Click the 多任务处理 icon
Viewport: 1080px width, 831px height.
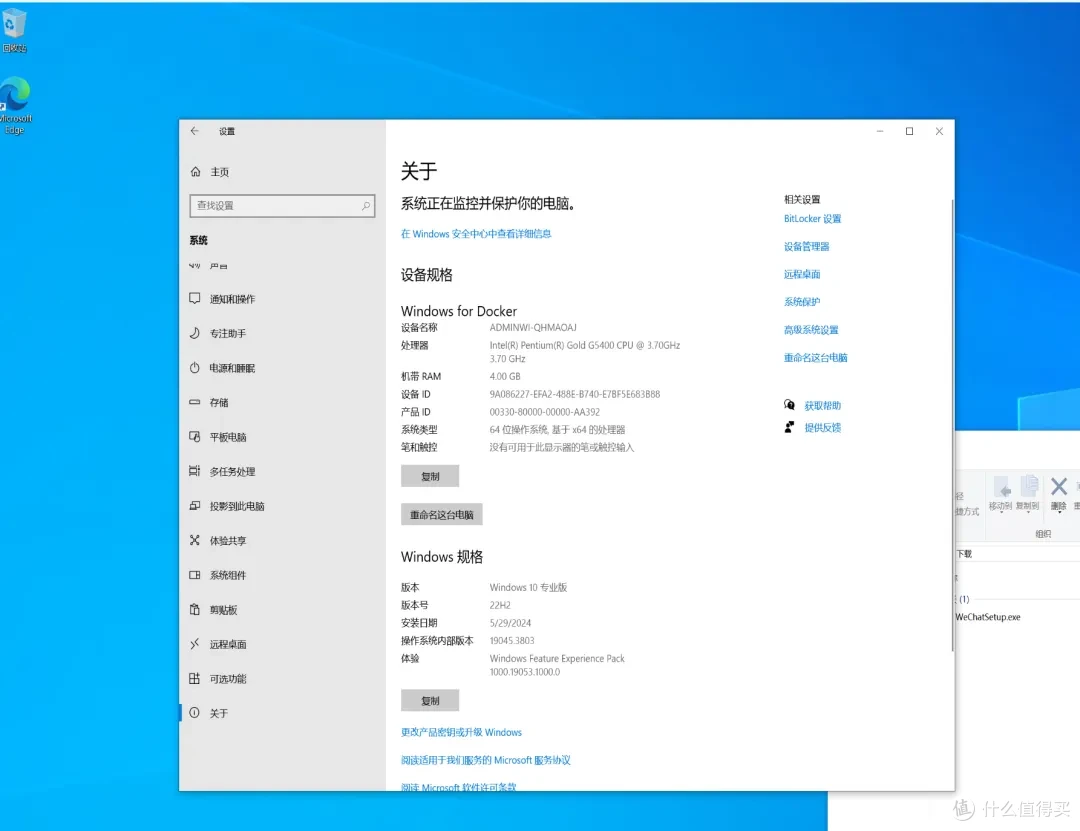coord(195,471)
